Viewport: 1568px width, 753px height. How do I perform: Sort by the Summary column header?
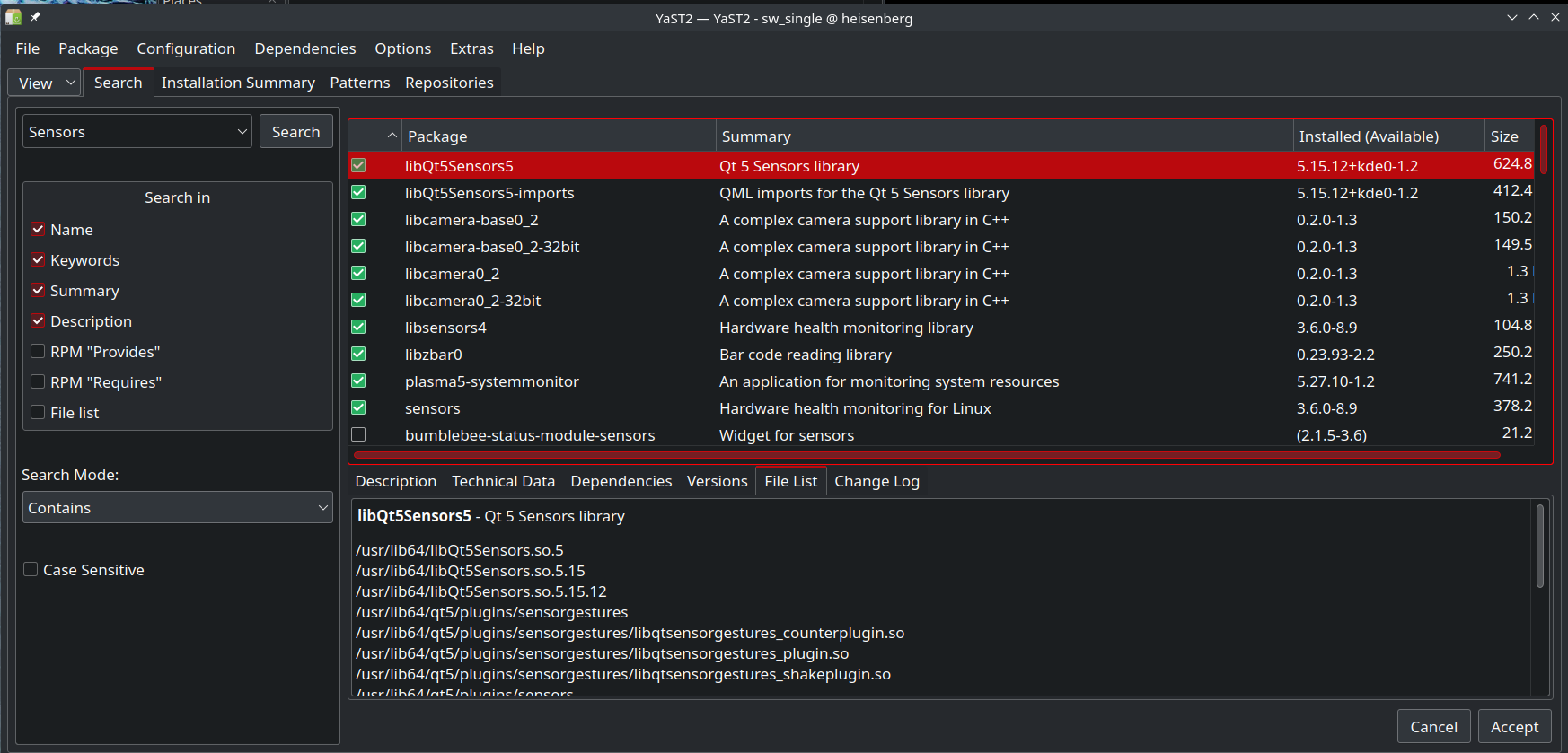[x=1004, y=136]
